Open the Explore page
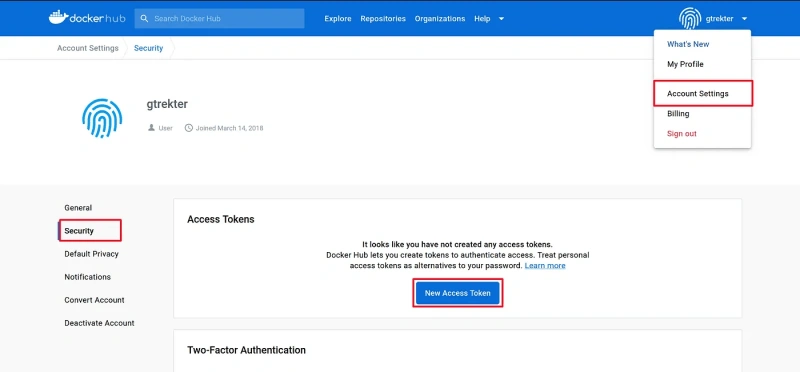 pos(338,18)
